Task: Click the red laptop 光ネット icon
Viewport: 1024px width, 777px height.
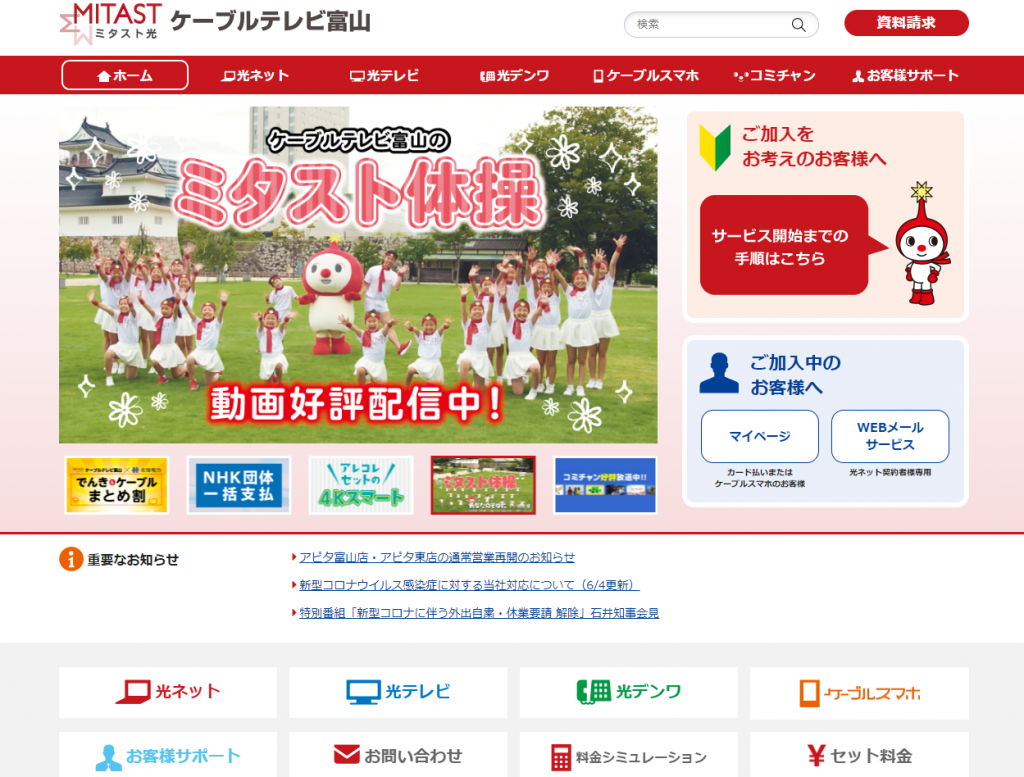Action: [x=133, y=692]
